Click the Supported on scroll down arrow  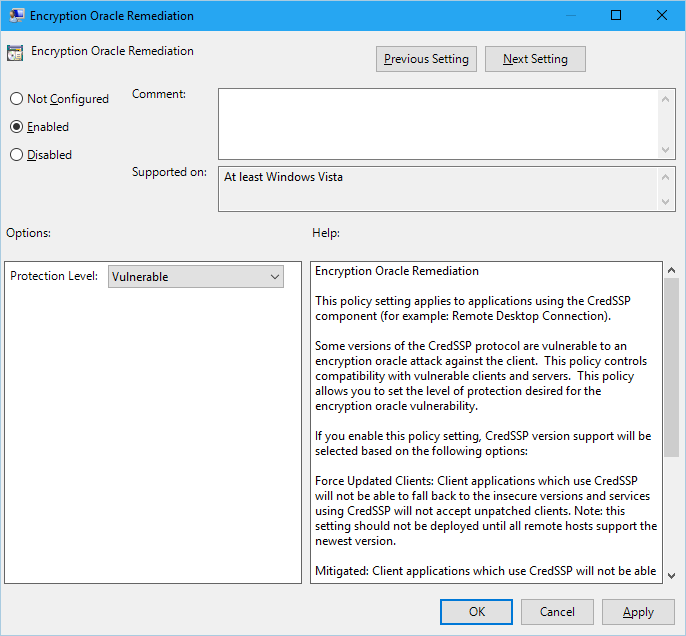[665, 202]
